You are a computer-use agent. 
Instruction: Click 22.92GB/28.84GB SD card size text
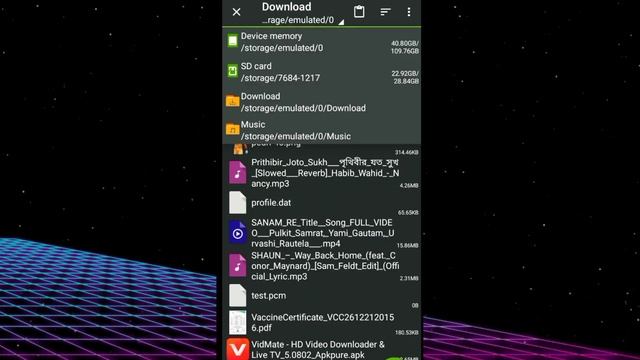point(405,78)
